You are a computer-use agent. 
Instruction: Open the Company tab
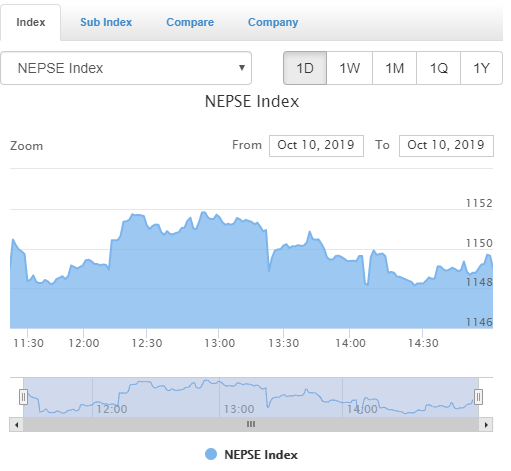(x=273, y=22)
